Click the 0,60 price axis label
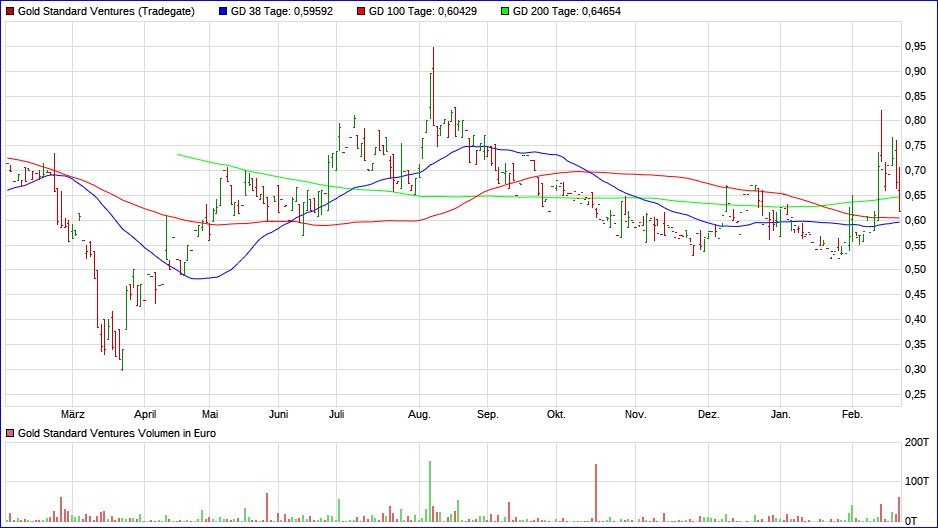This screenshot has width=938, height=528. coord(915,221)
